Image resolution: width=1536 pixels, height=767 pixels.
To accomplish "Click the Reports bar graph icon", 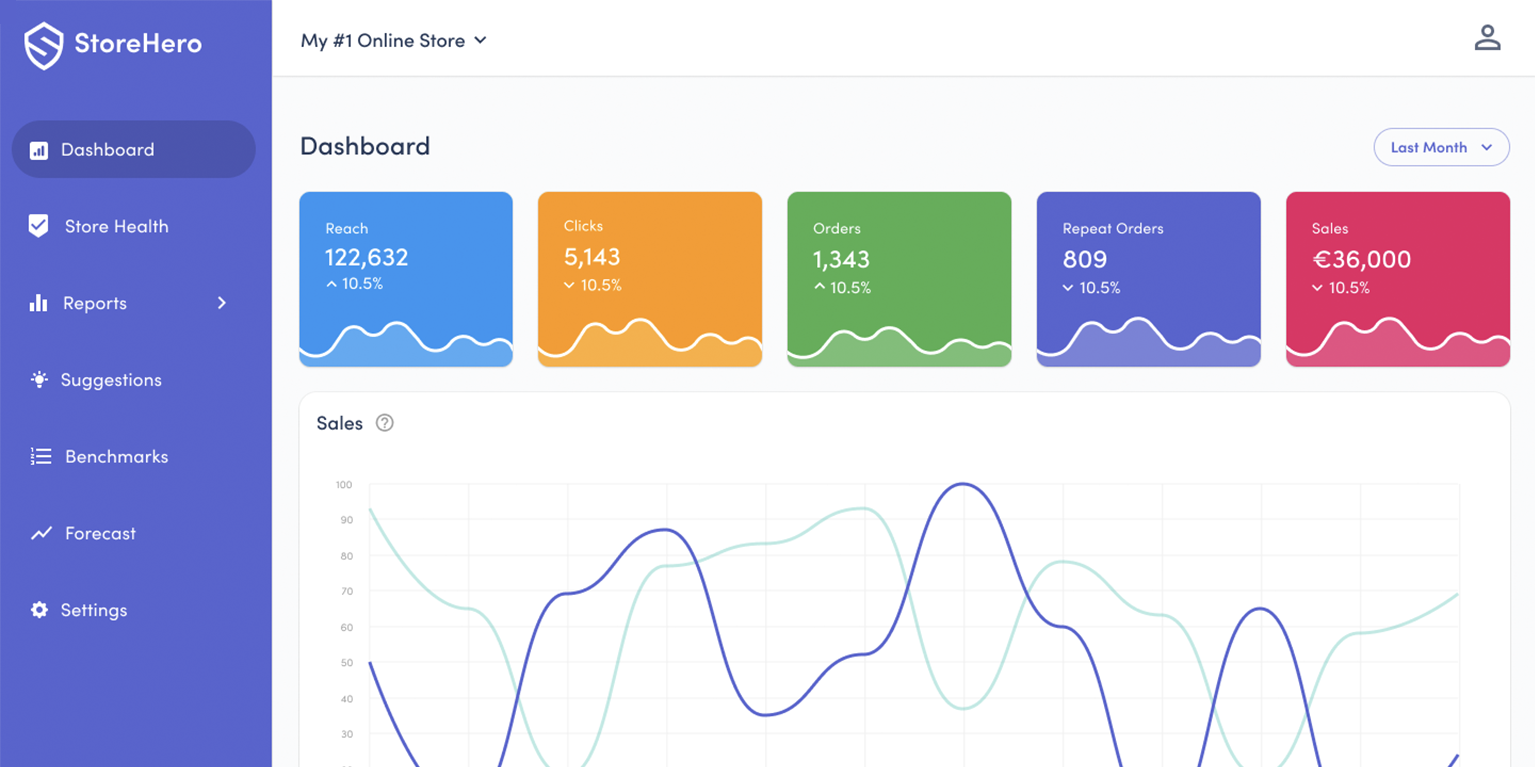I will (x=38, y=303).
